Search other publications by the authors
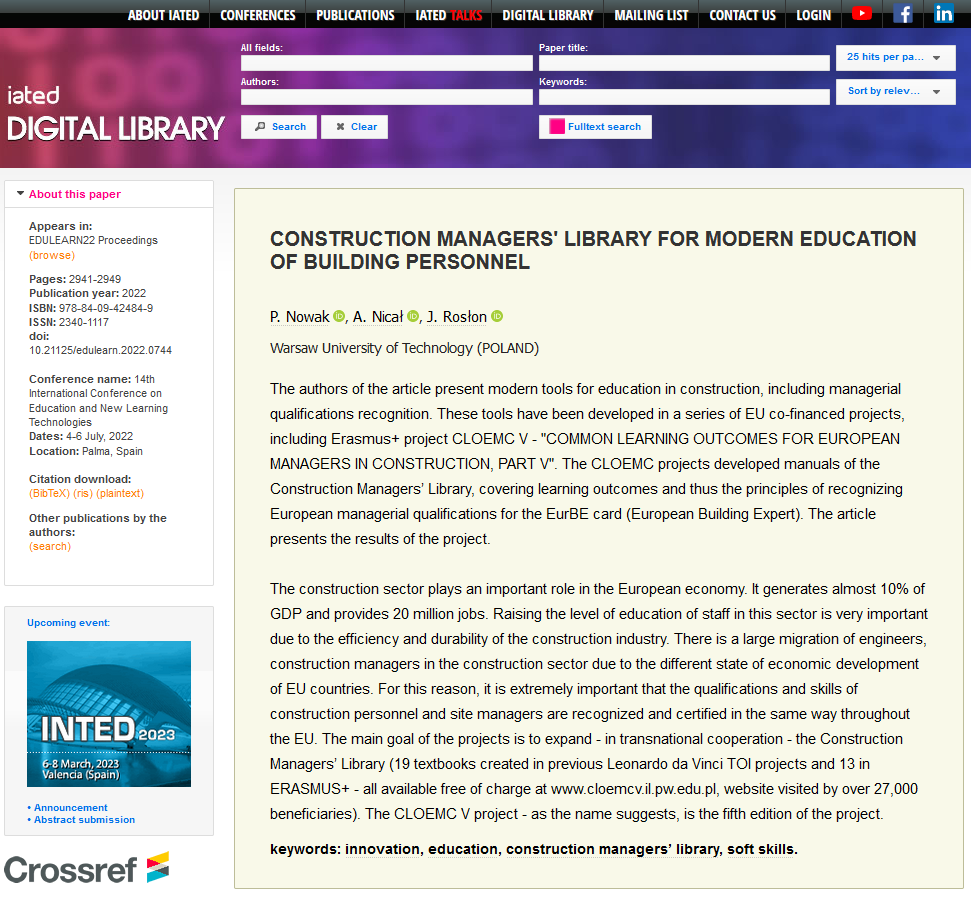Image resolution: width=971 pixels, height=900 pixels. coord(50,547)
